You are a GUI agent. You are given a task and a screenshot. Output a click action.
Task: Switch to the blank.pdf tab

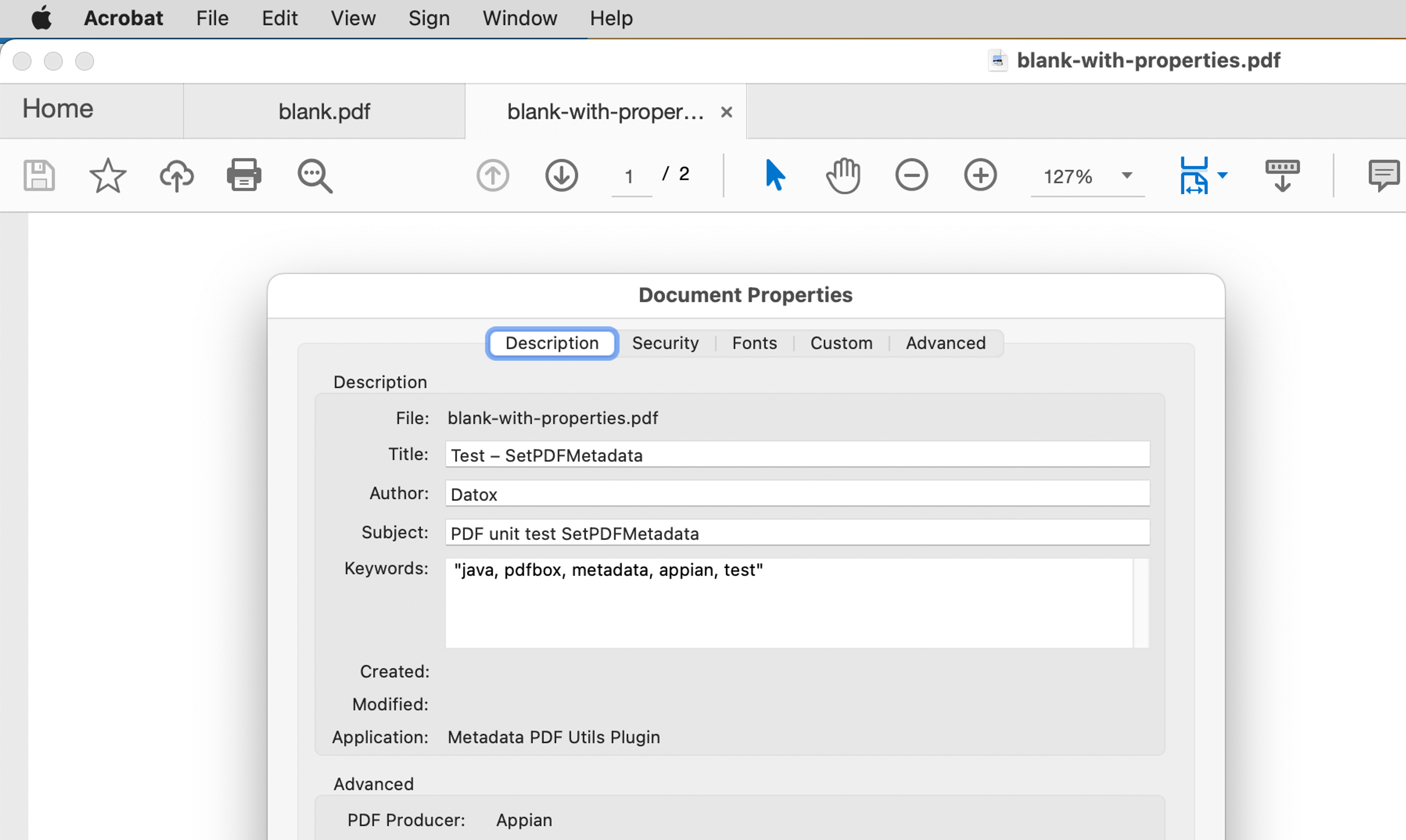tap(324, 111)
